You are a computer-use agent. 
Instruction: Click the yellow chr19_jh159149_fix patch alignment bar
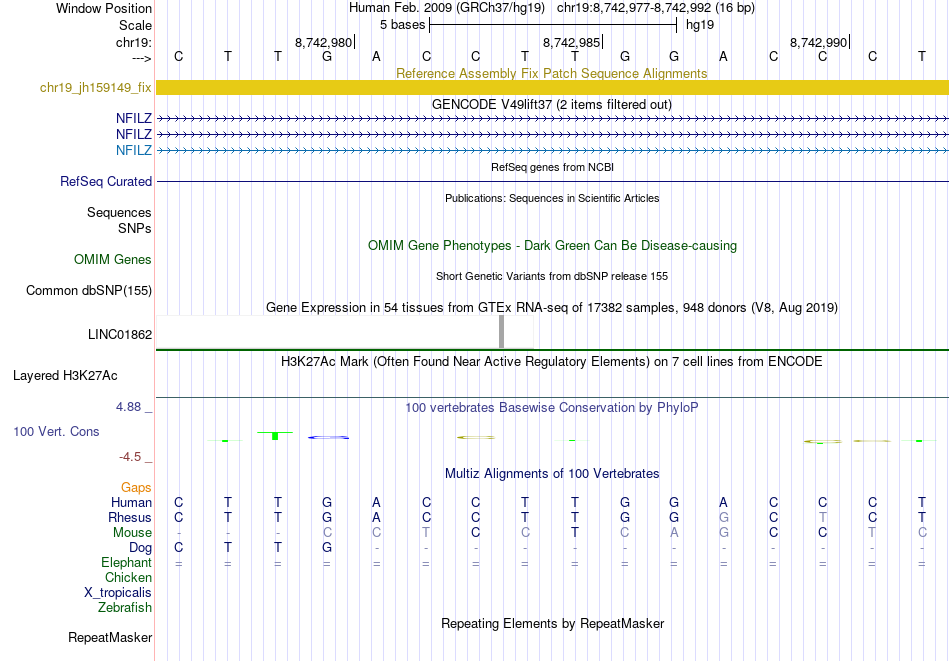click(x=552, y=87)
